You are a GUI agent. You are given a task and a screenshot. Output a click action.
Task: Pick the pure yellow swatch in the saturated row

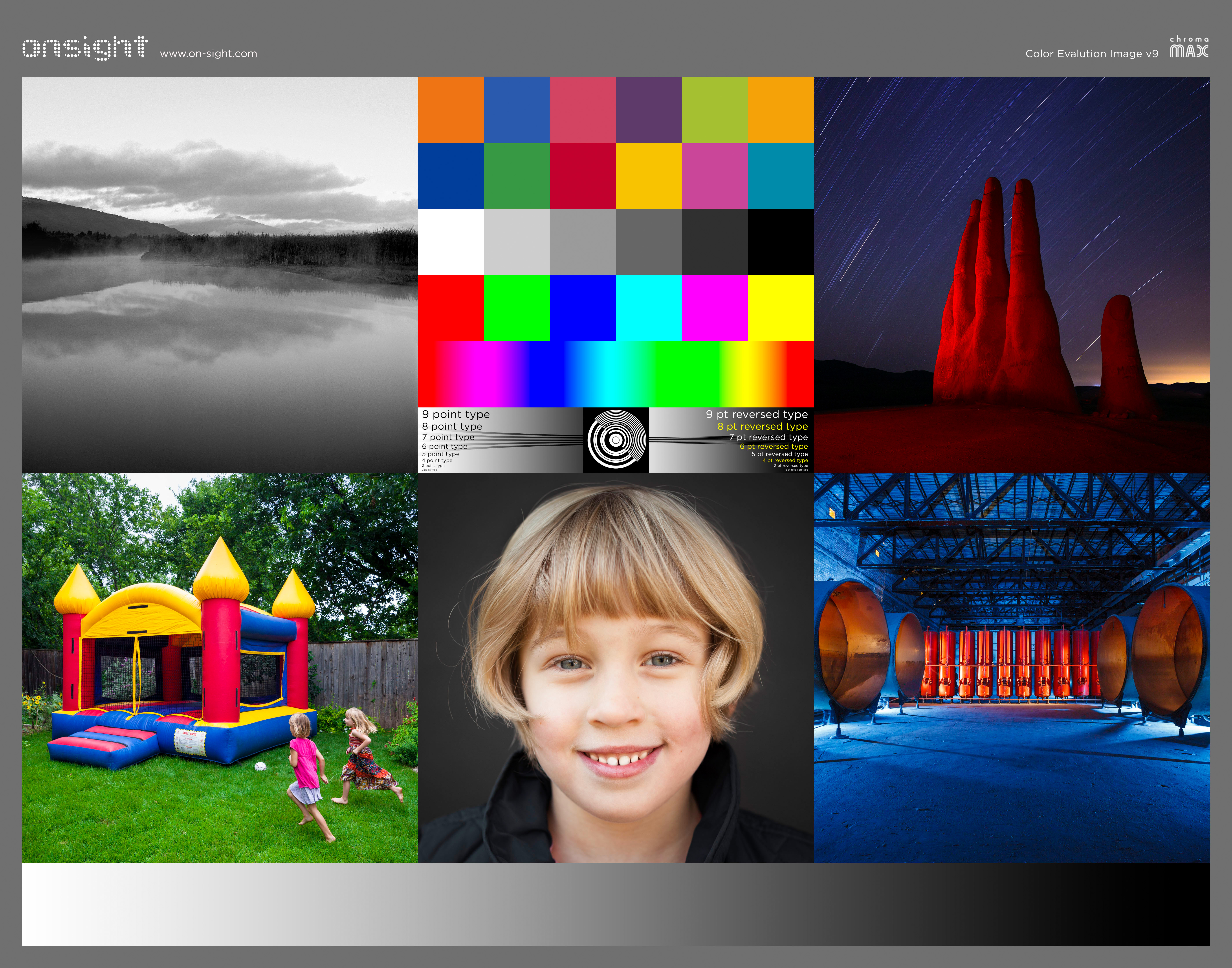click(781, 308)
